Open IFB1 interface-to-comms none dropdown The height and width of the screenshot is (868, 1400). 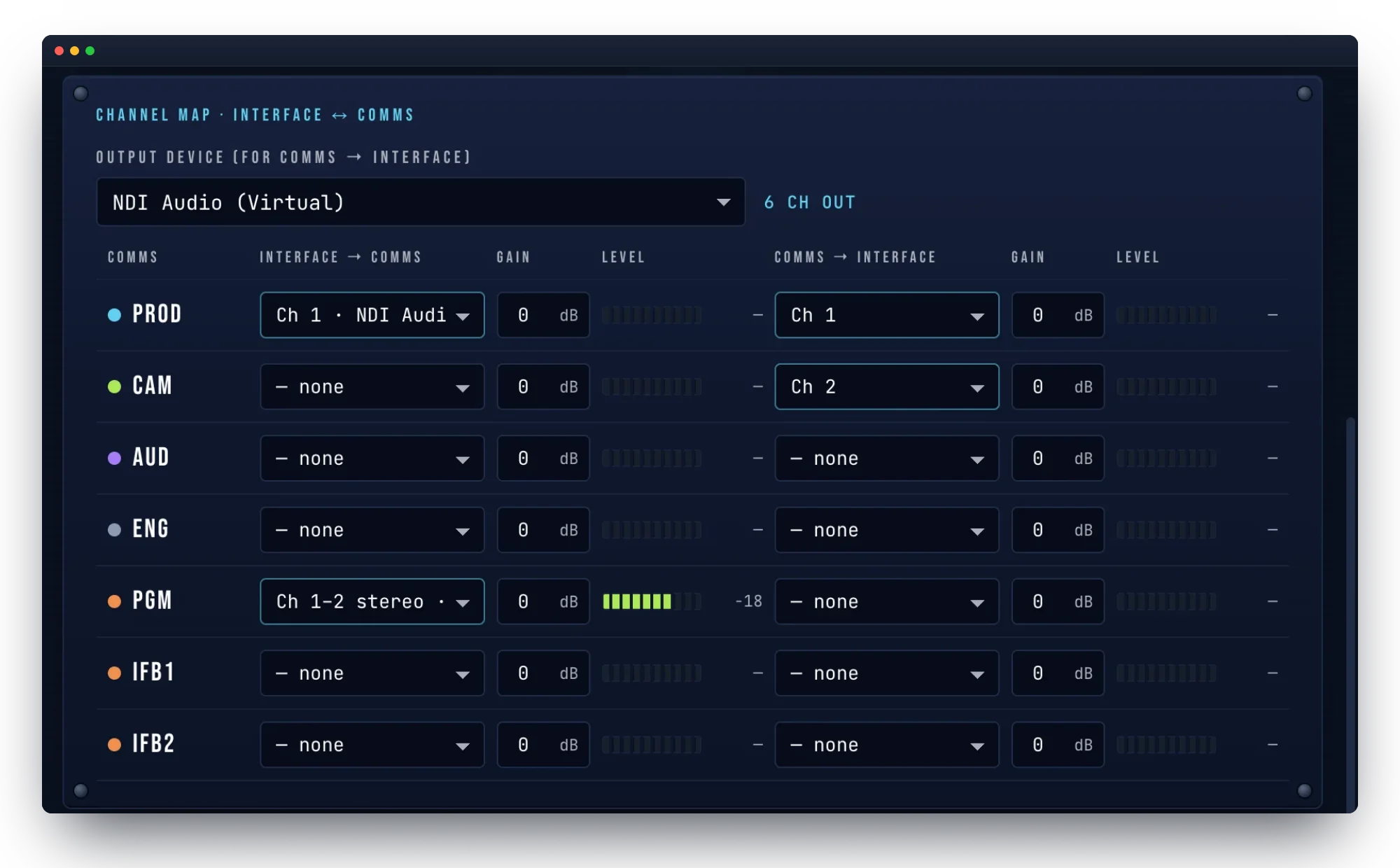[x=372, y=673]
